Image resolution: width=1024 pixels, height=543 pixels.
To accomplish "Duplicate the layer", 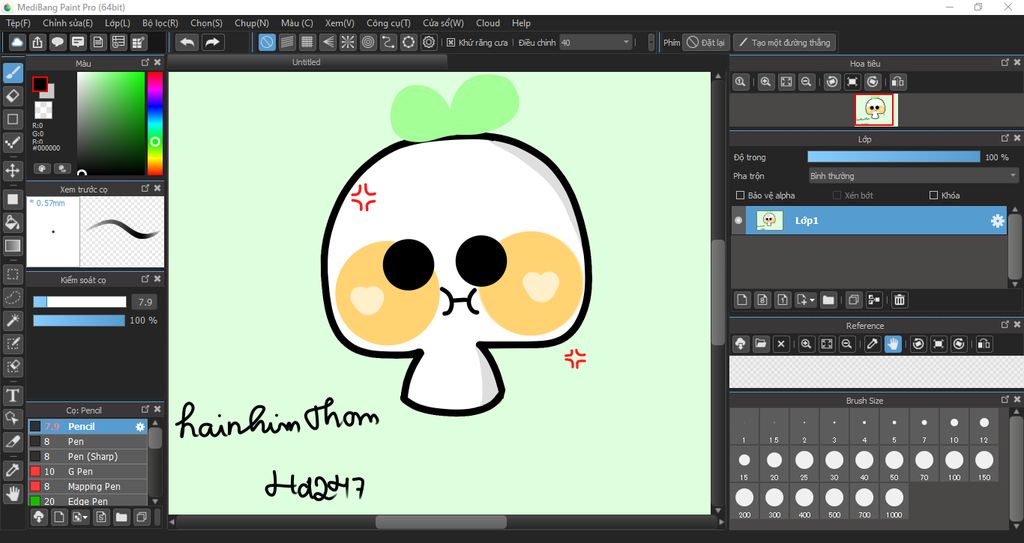I will tap(853, 300).
